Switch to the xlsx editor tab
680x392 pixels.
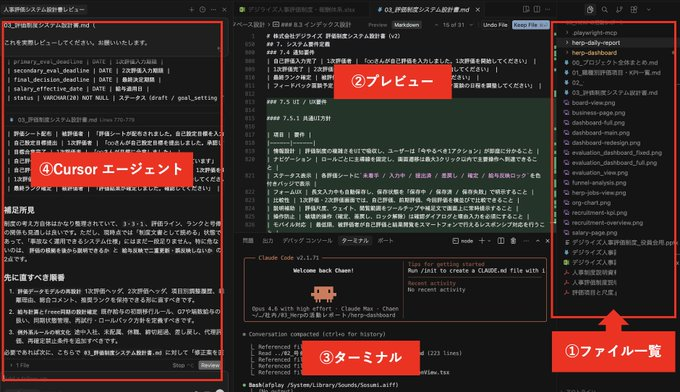pyautogui.click(x=301, y=9)
